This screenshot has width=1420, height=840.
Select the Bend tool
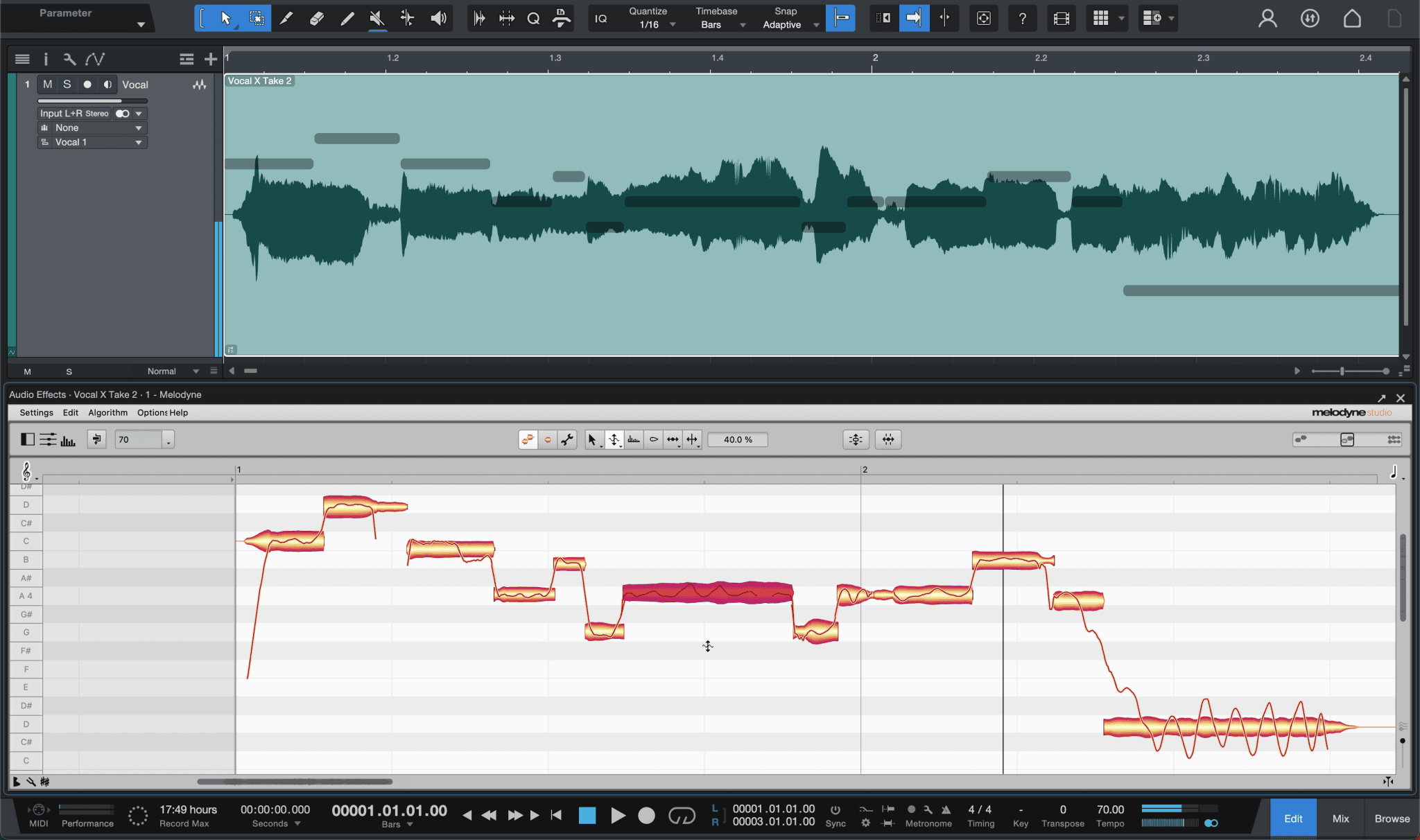(408, 18)
